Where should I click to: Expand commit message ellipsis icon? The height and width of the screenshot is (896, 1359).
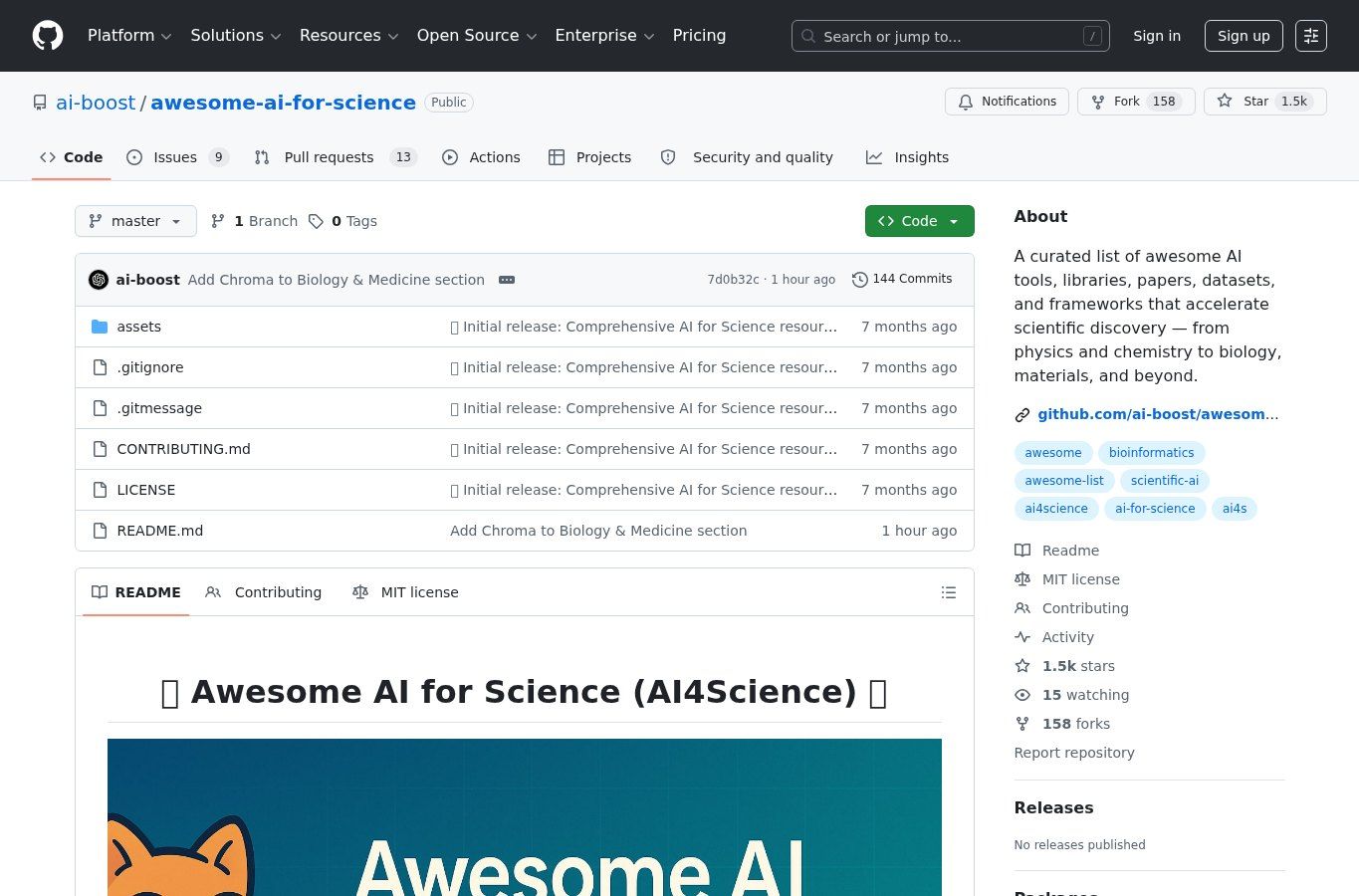pyautogui.click(x=507, y=280)
